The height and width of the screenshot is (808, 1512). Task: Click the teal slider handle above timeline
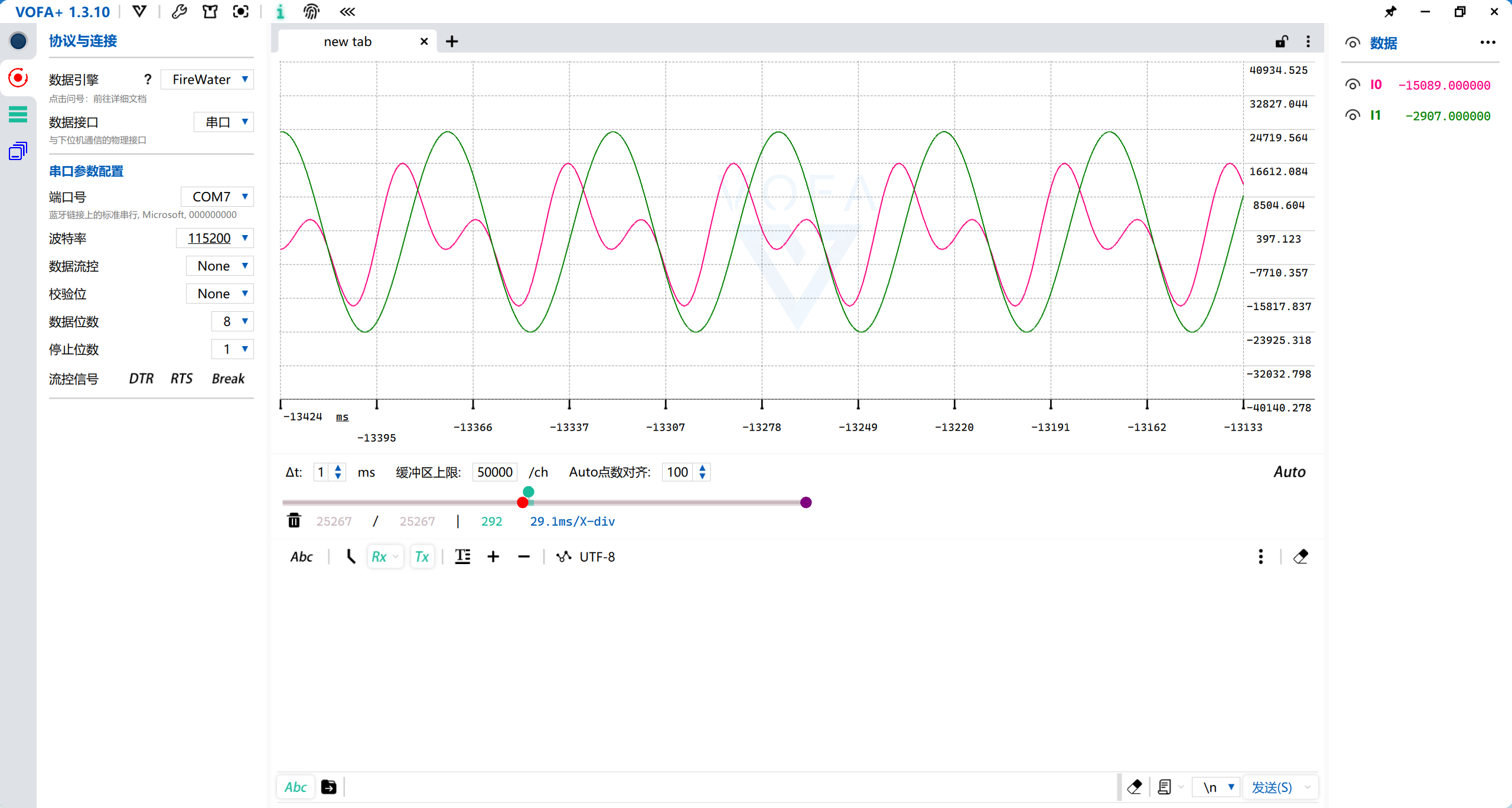click(529, 491)
